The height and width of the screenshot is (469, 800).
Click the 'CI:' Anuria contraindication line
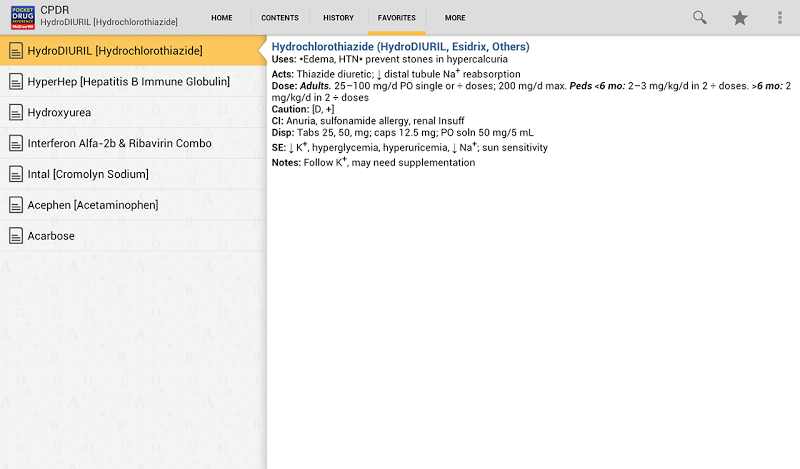click(x=368, y=121)
